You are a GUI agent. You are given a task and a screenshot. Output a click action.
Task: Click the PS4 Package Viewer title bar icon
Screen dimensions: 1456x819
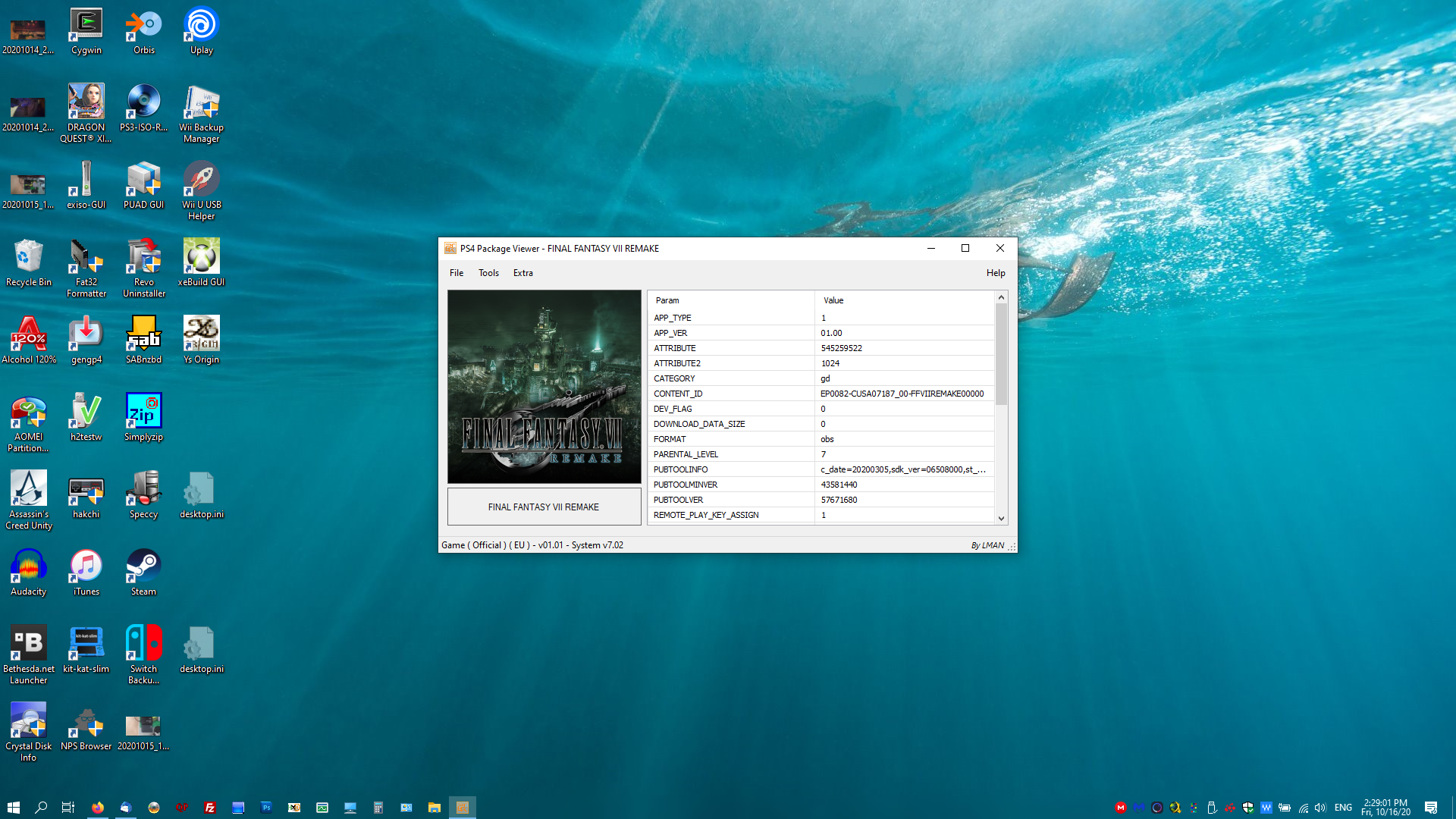tap(450, 248)
